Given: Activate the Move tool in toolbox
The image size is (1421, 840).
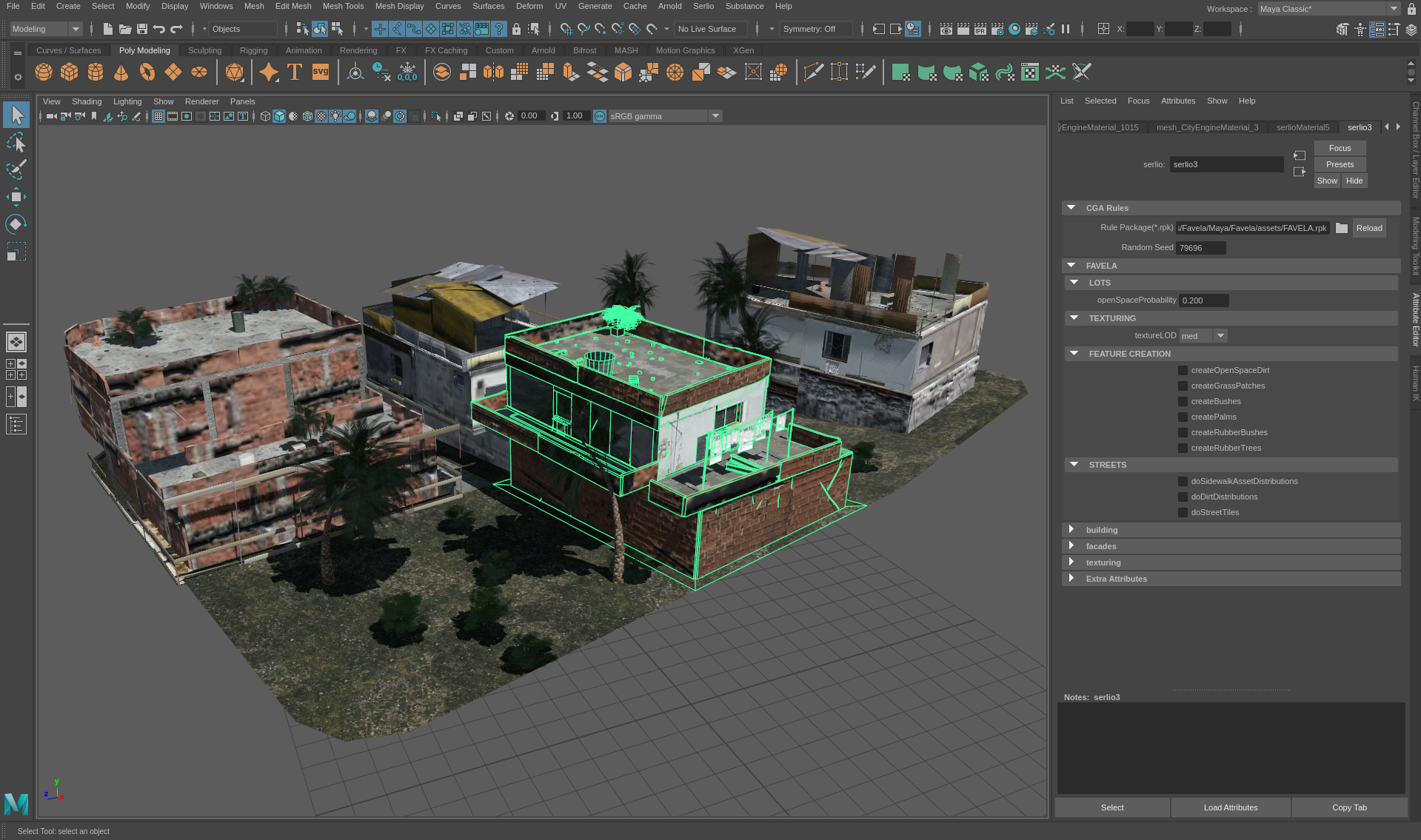Looking at the screenshot, I should coord(16,197).
